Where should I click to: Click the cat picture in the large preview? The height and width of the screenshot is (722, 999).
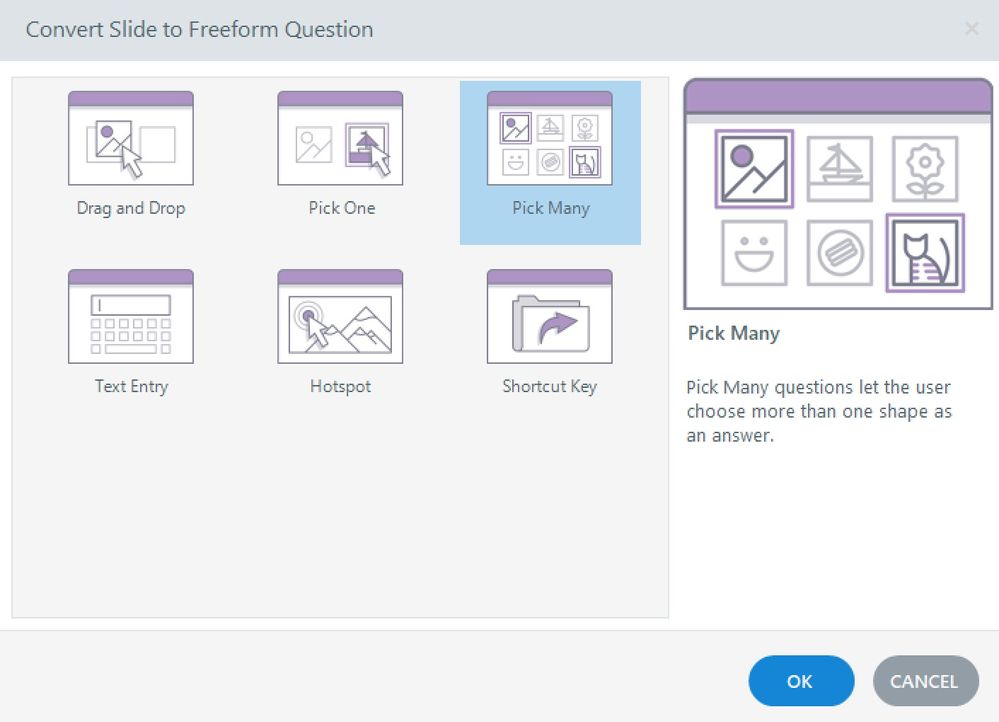click(x=925, y=253)
